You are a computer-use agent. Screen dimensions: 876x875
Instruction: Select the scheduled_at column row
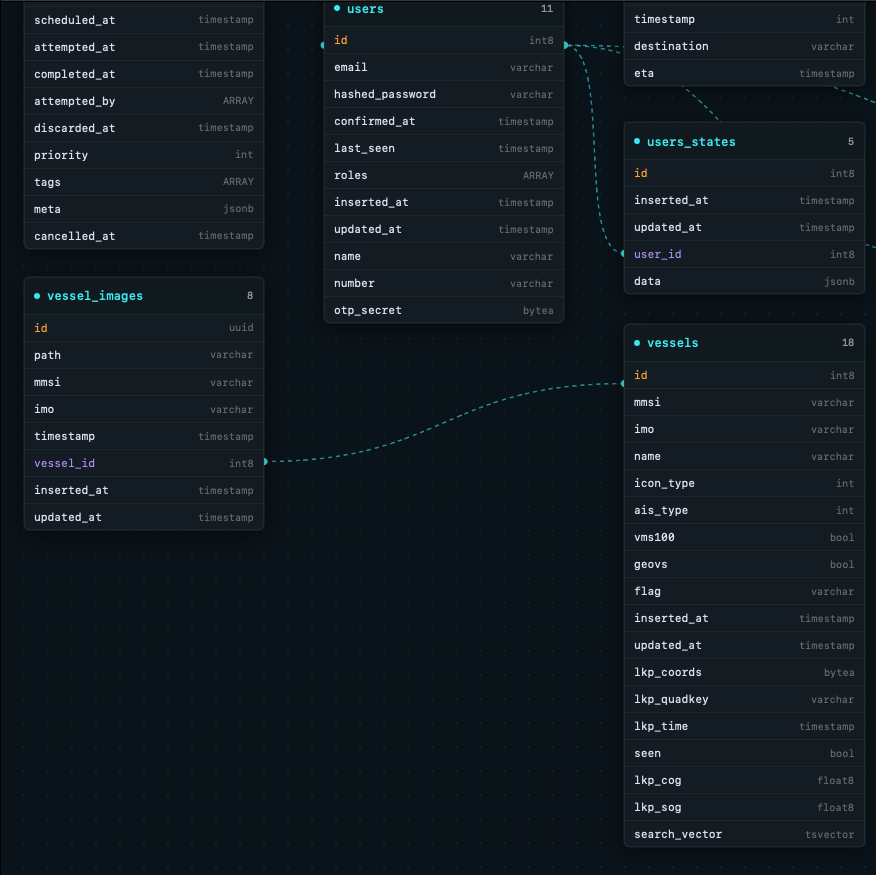144,20
